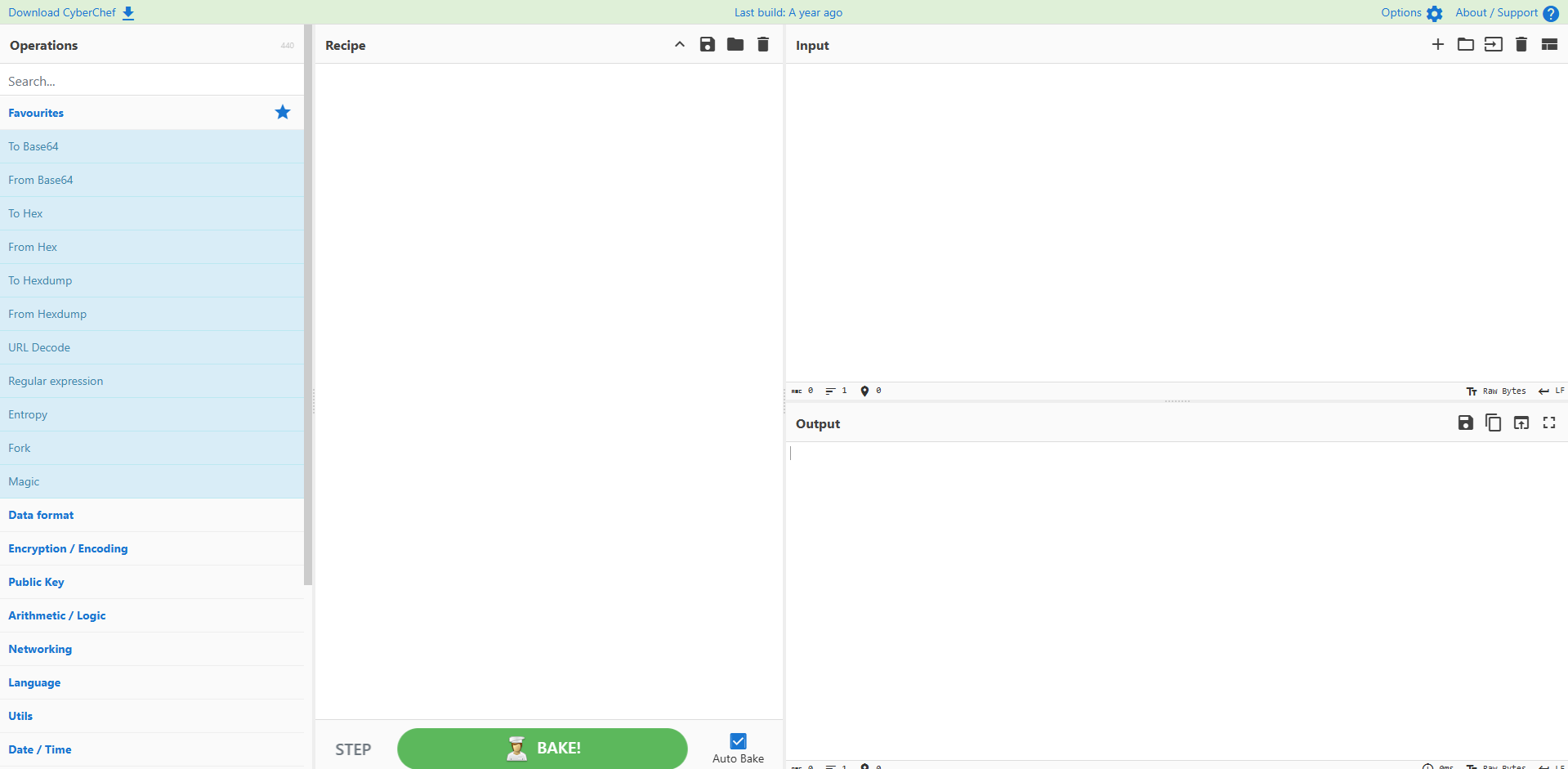Image resolution: width=1568 pixels, height=769 pixels.
Task: Collapse the Recipe panel with the chevron
Action: click(x=678, y=44)
